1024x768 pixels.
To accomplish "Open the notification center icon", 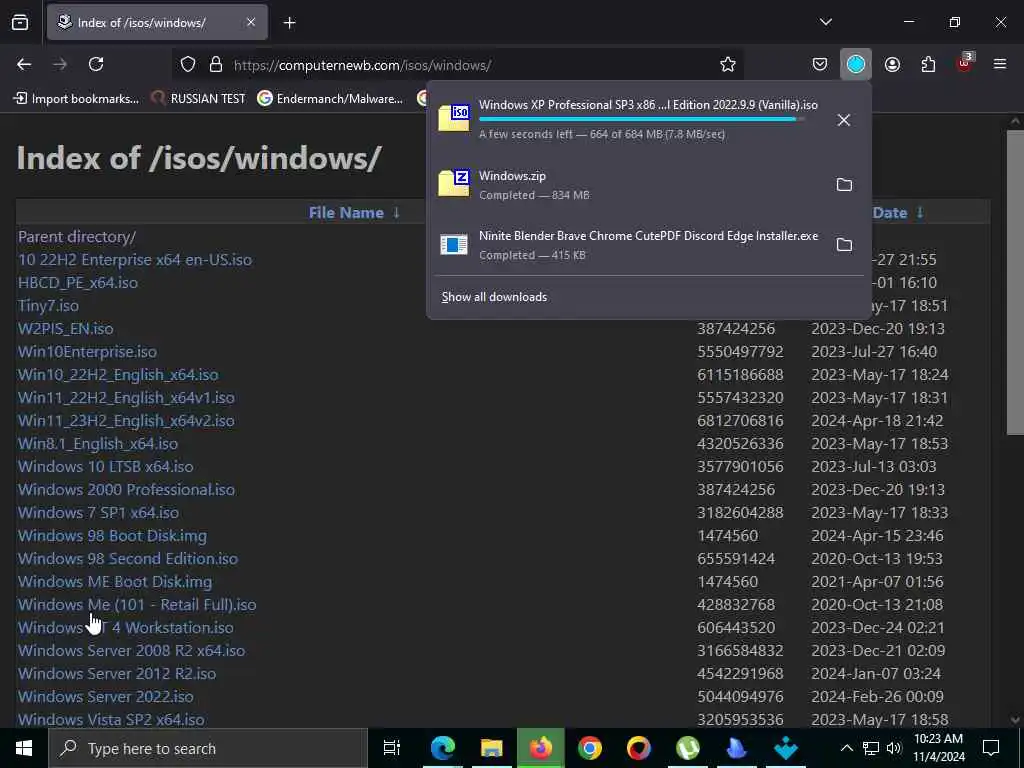I will (x=991, y=748).
